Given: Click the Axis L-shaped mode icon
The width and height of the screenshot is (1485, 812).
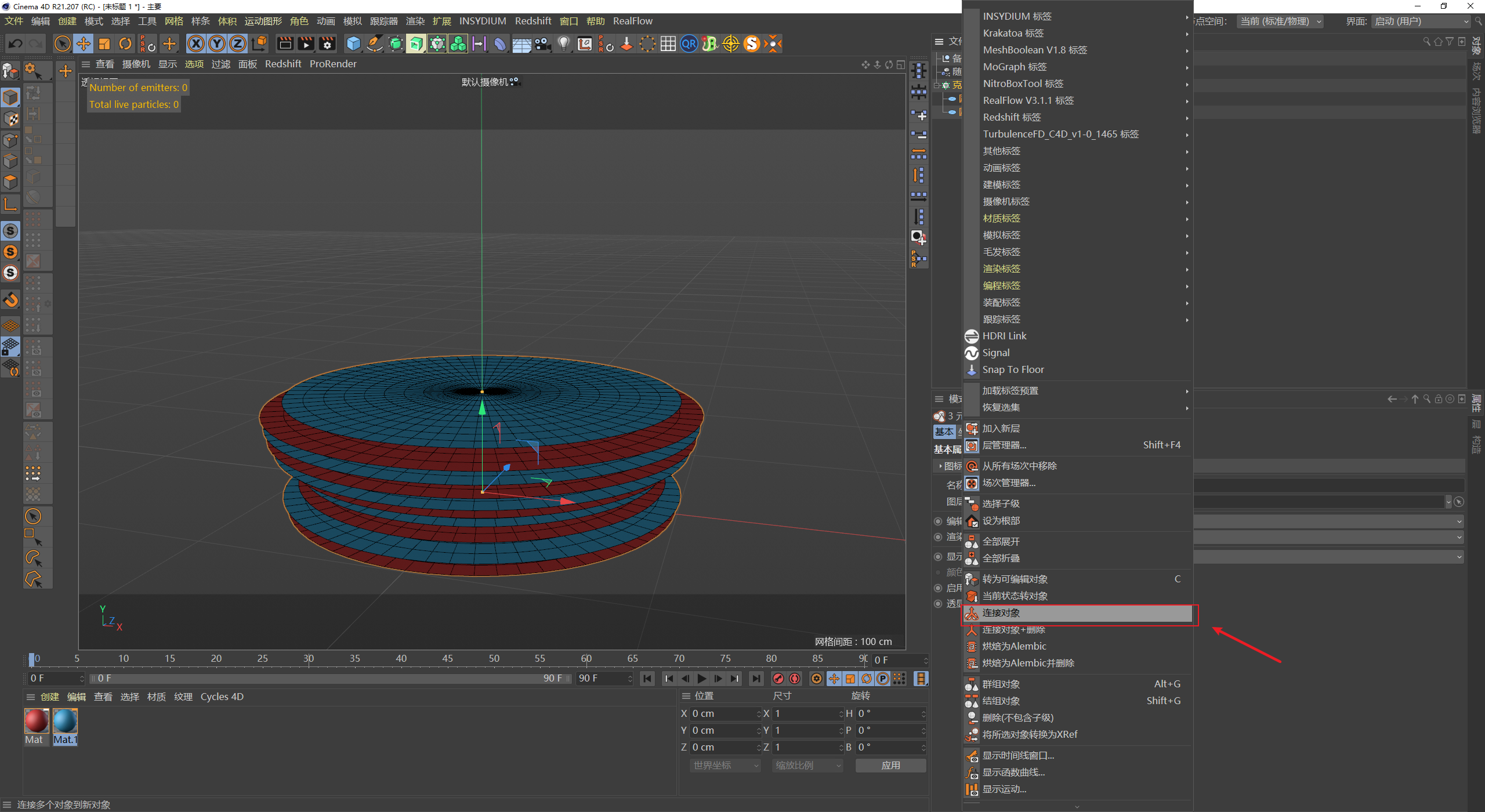Looking at the screenshot, I should tap(10, 204).
